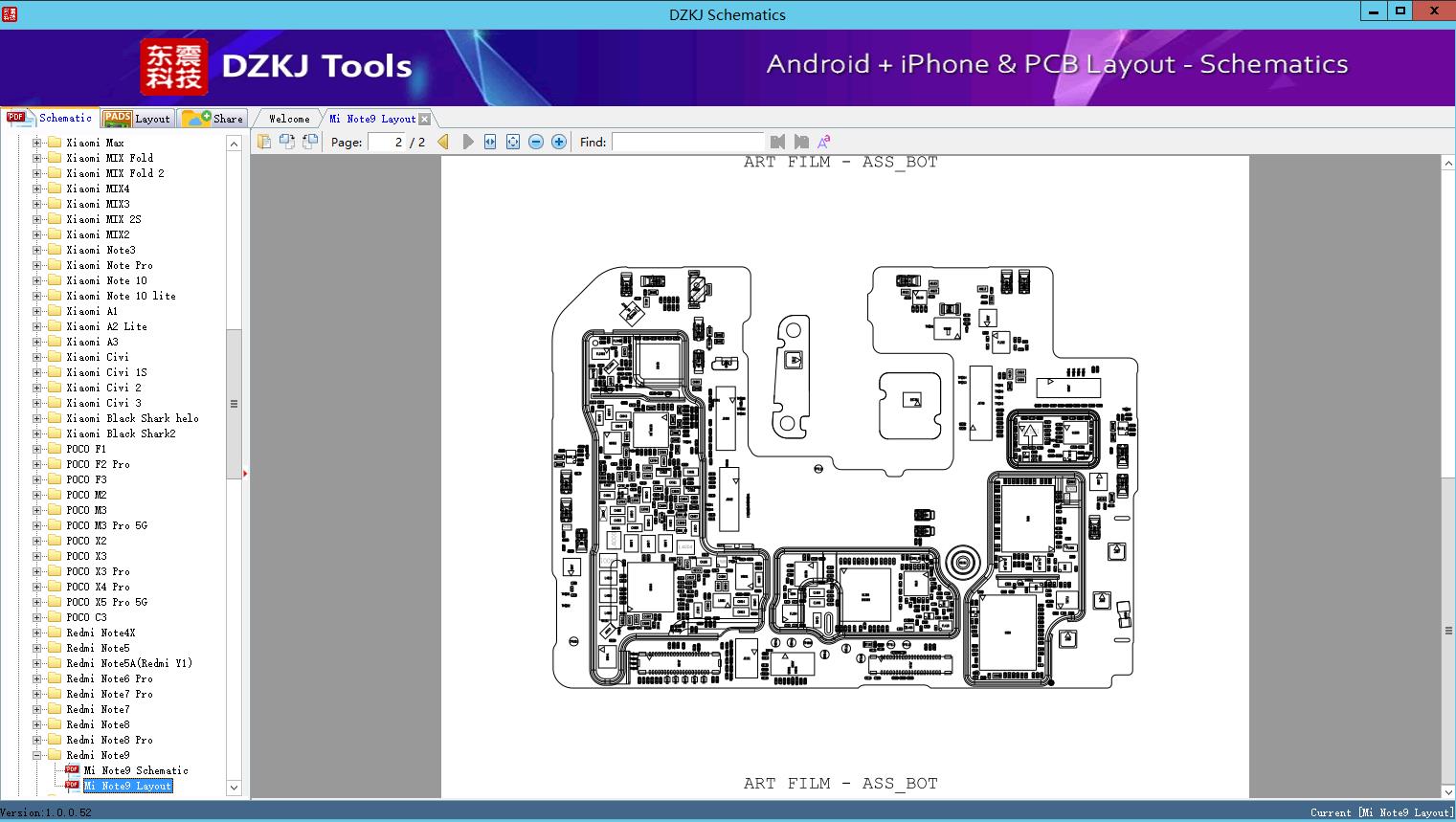Zoom in with the plus icon

559,142
